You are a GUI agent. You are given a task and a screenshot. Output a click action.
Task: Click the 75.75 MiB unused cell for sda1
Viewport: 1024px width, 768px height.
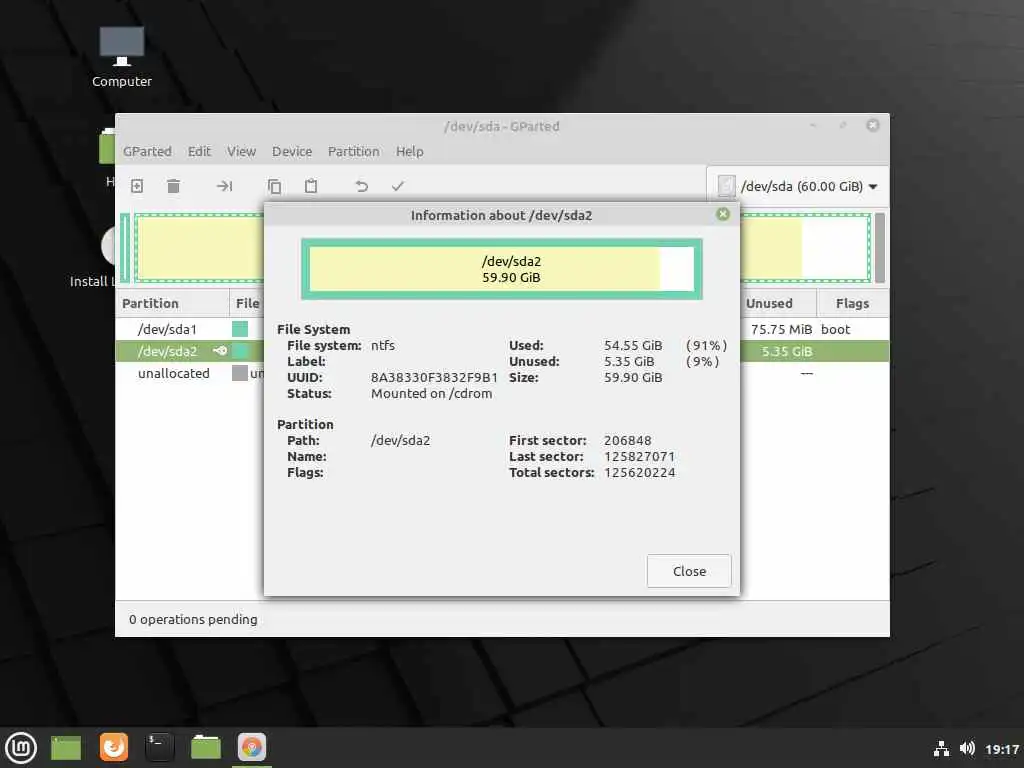(x=781, y=329)
